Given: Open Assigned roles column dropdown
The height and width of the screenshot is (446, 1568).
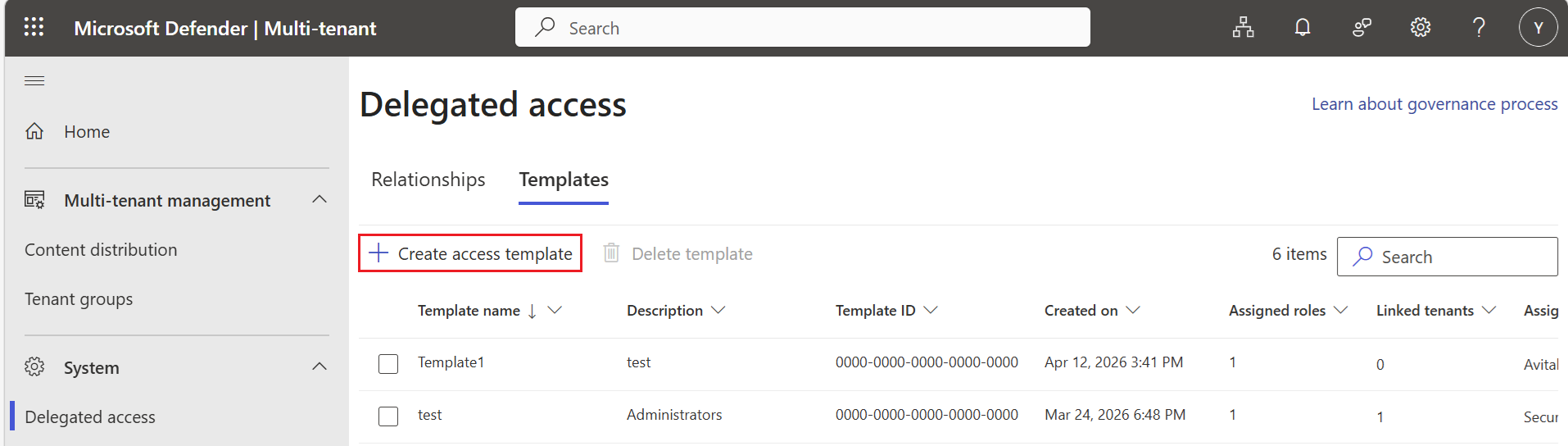Looking at the screenshot, I should tap(1341, 310).
